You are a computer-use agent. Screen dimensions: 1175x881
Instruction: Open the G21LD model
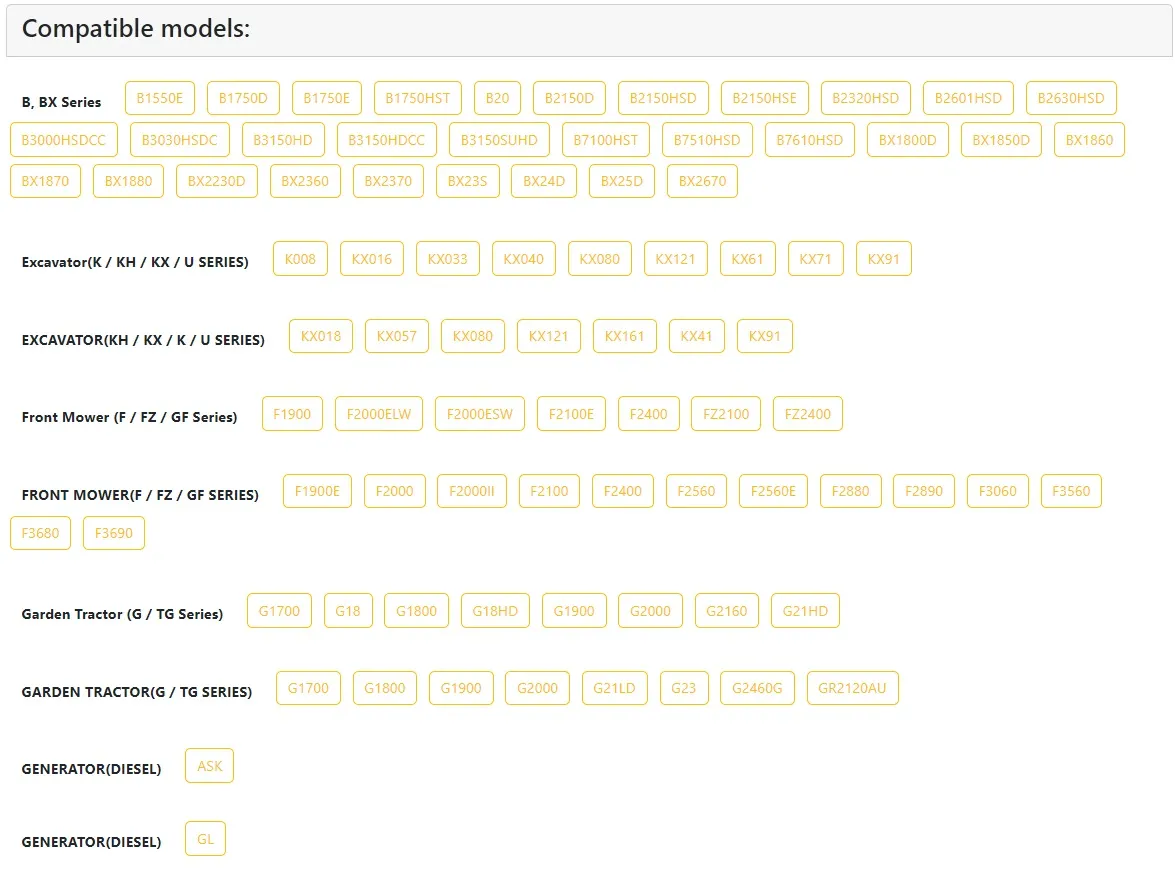tap(614, 688)
